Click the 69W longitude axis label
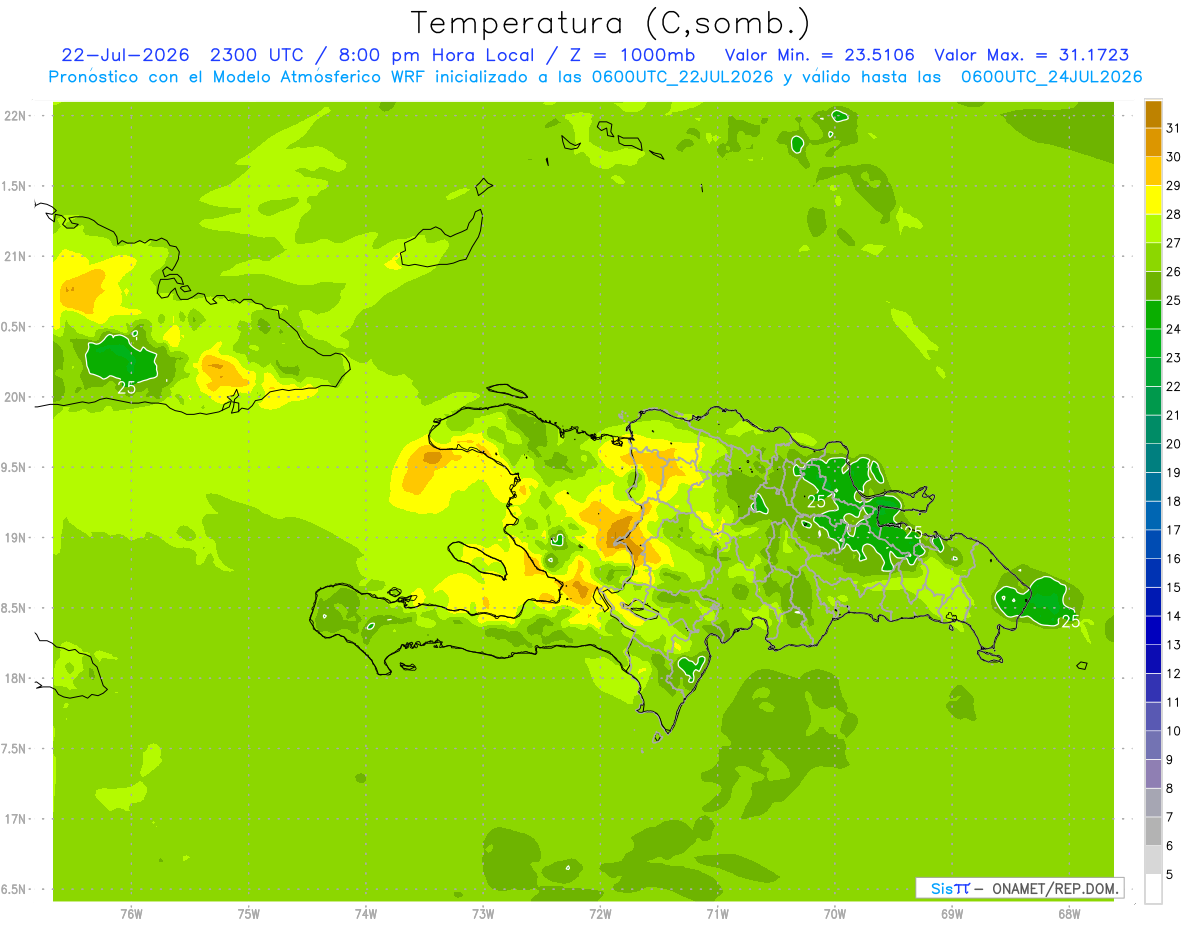The width and height of the screenshot is (1200, 927). tap(952, 914)
